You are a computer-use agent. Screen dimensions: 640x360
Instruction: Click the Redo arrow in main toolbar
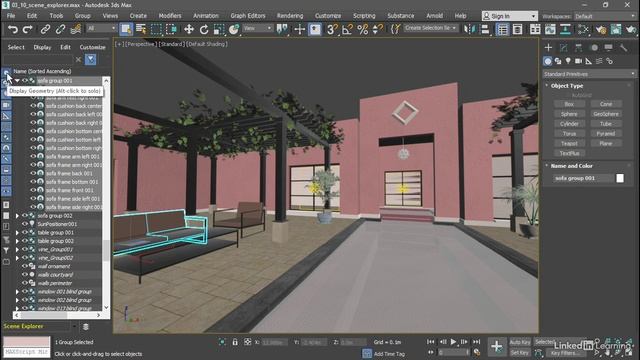[x=27, y=29]
